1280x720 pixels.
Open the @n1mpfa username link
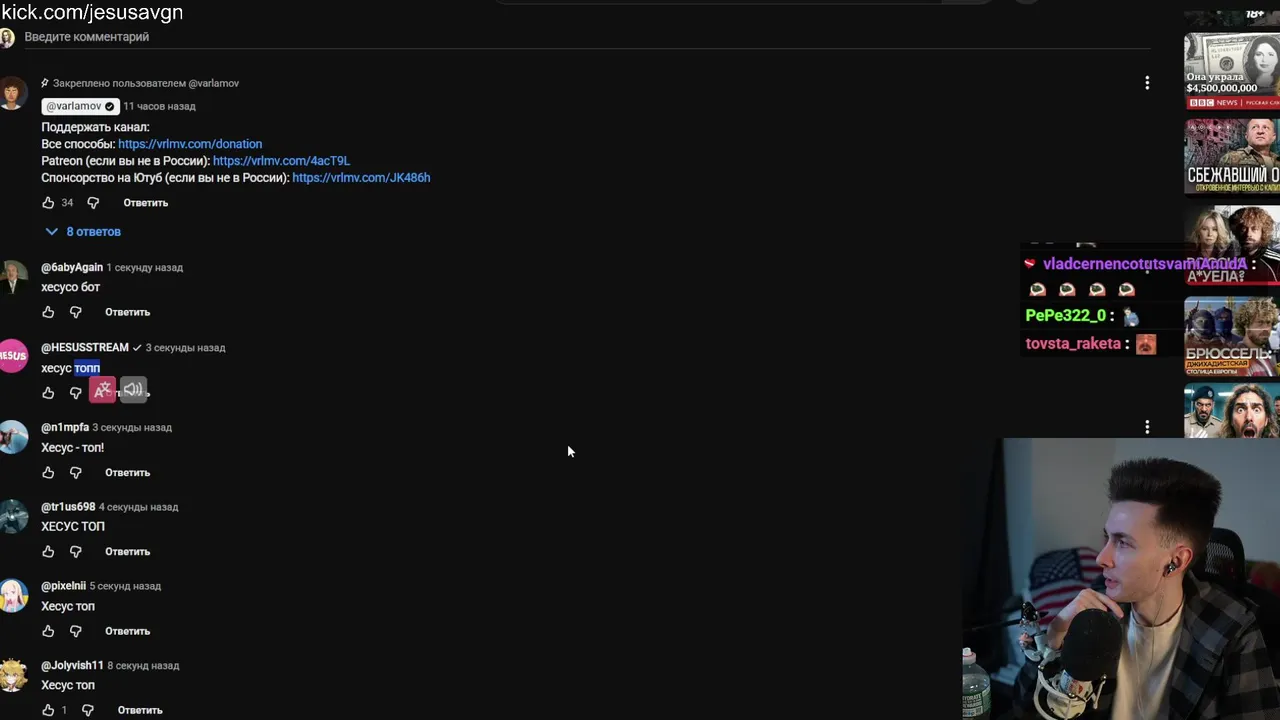(65, 428)
